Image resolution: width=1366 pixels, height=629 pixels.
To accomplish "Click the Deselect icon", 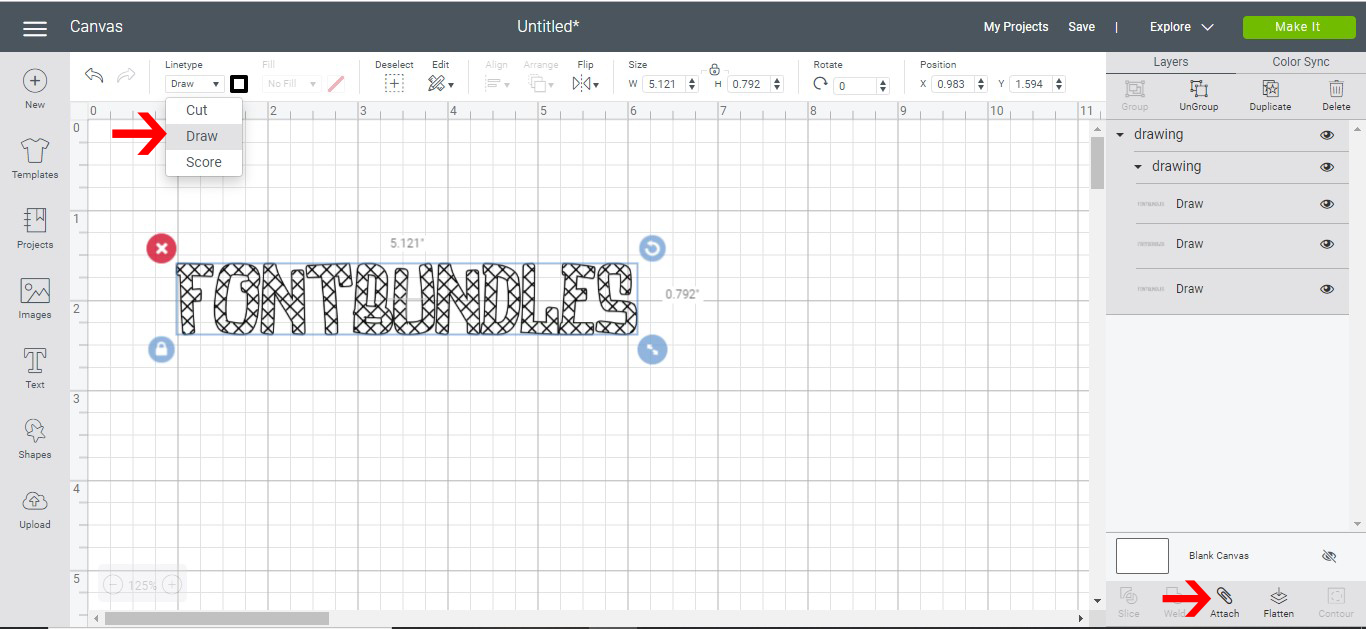I will point(394,84).
